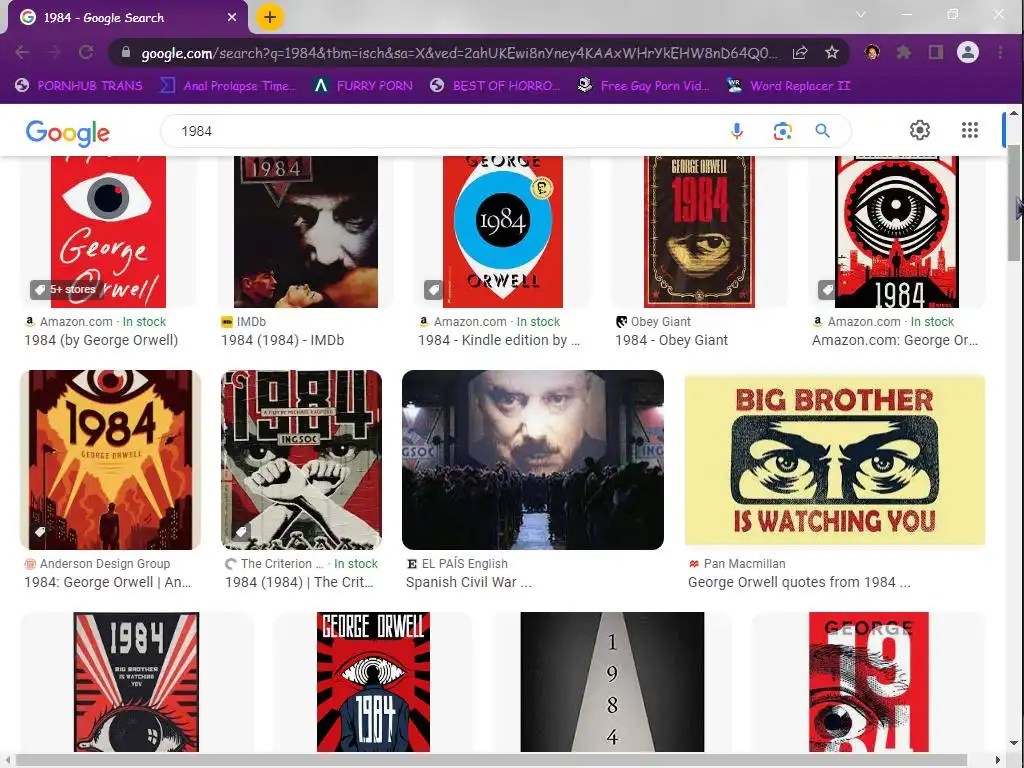Open the IMDb 1984 movie poster thumbnail
The image size is (1024, 768).
pyautogui.click(x=306, y=232)
